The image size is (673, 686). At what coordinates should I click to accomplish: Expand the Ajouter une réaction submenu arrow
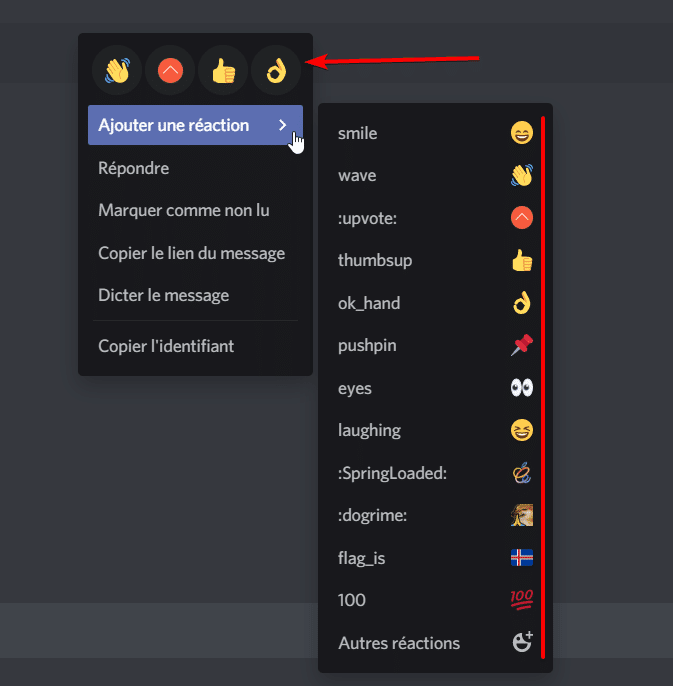283,125
